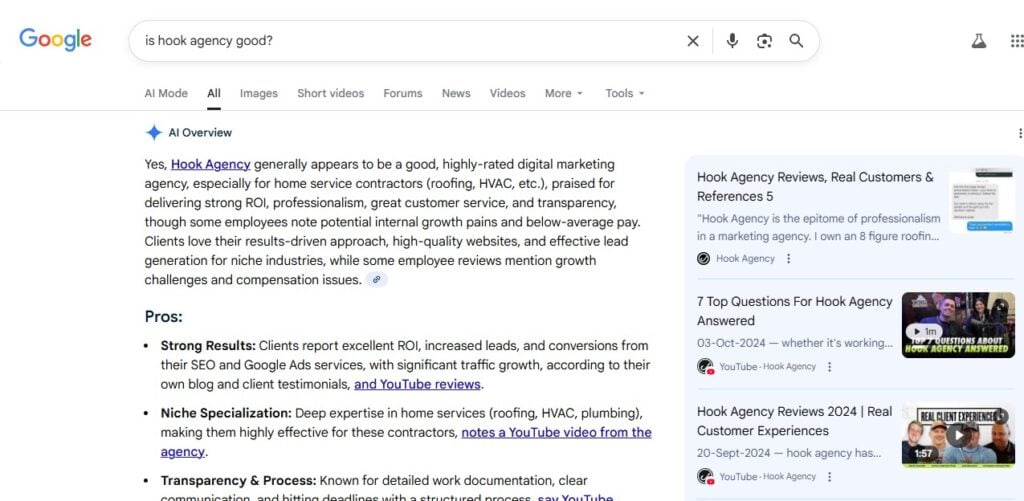Clear the search query with the X icon
1024x501 pixels.
pyautogui.click(x=693, y=41)
